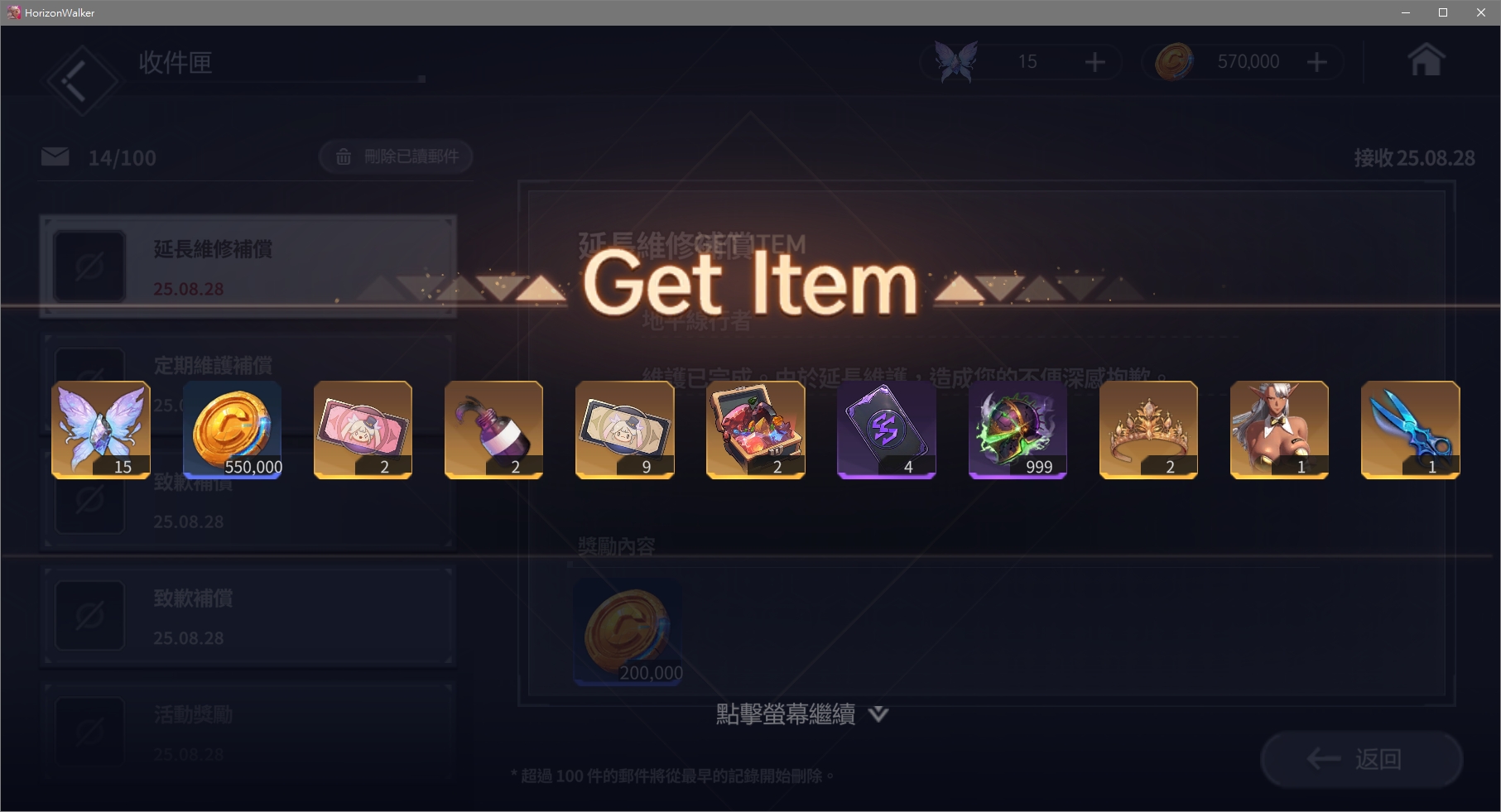This screenshot has height=812, width=1501.
Task: Open the treasure chest reward icon
Action: click(x=756, y=430)
